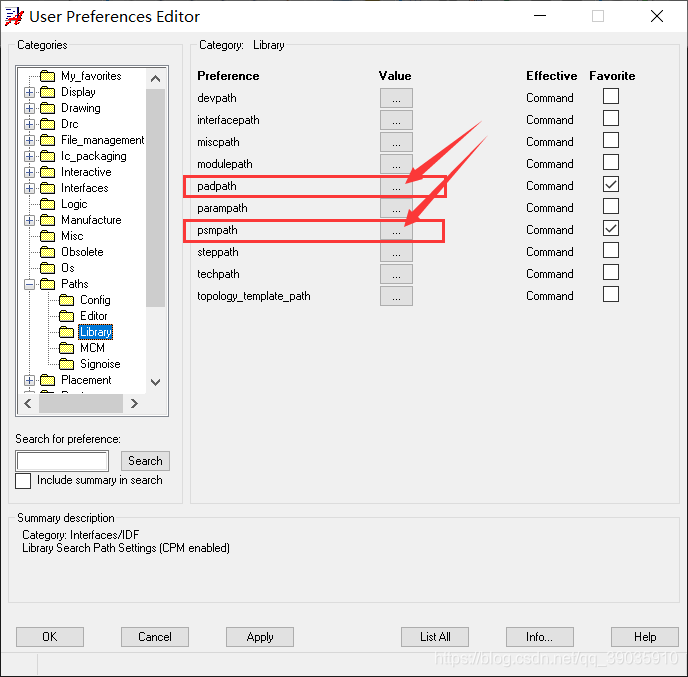Click the Misc folder icon

click(47, 236)
